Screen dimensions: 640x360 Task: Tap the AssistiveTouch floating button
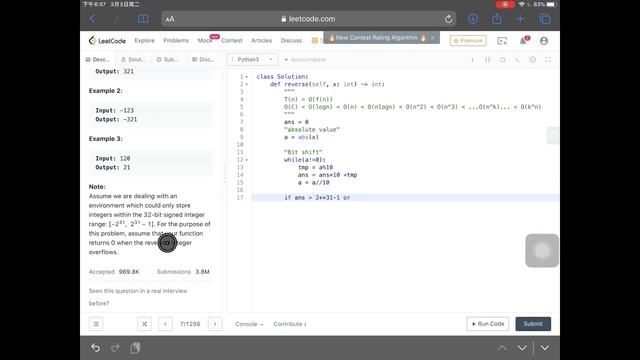click(542, 251)
